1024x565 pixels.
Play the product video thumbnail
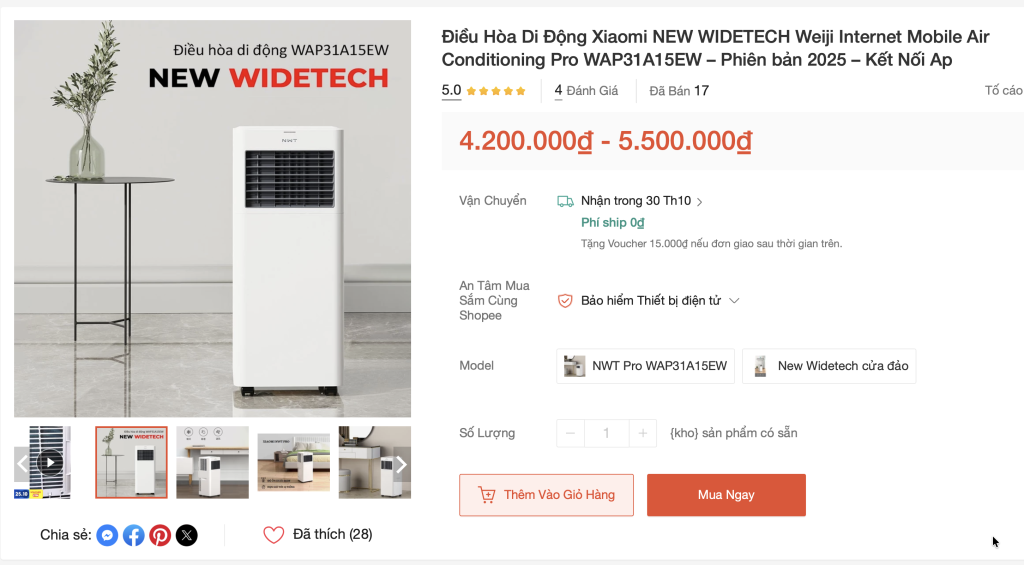[50, 462]
